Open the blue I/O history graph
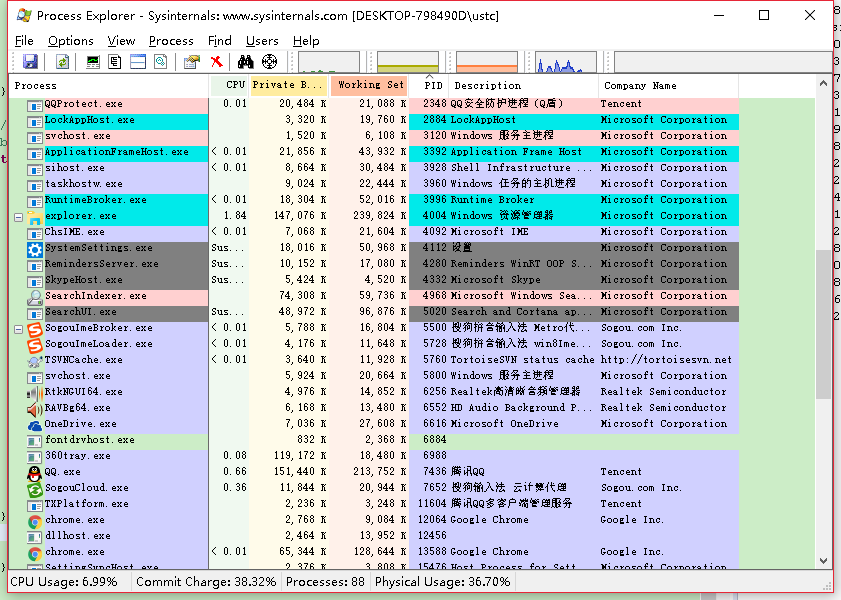 tap(566, 62)
